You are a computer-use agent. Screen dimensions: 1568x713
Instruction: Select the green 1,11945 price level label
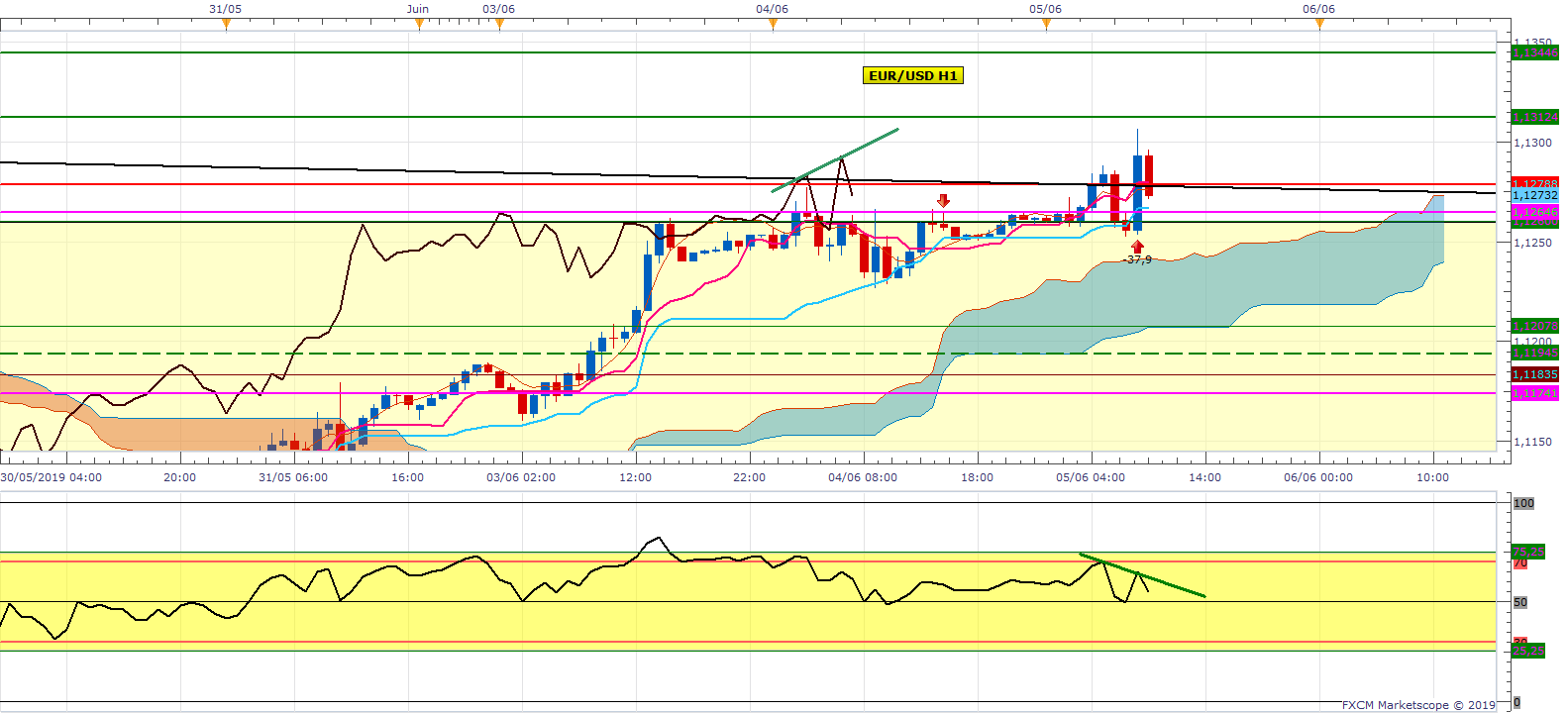[1535, 353]
